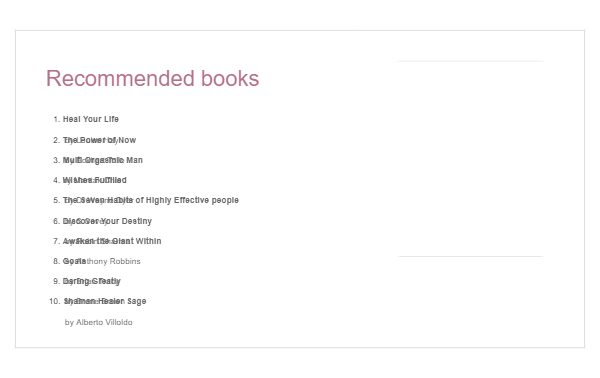Open The Power of Now entry
This screenshot has width=600, height=378.
click(x=99, y=140)
